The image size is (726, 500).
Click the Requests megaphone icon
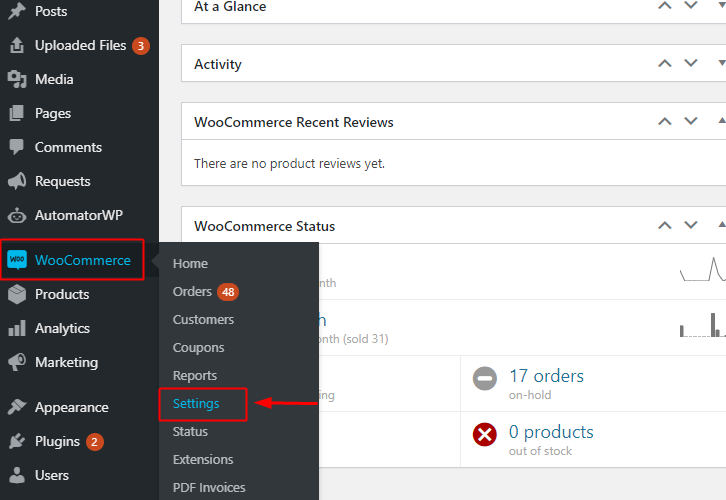[x=17, y=181]
